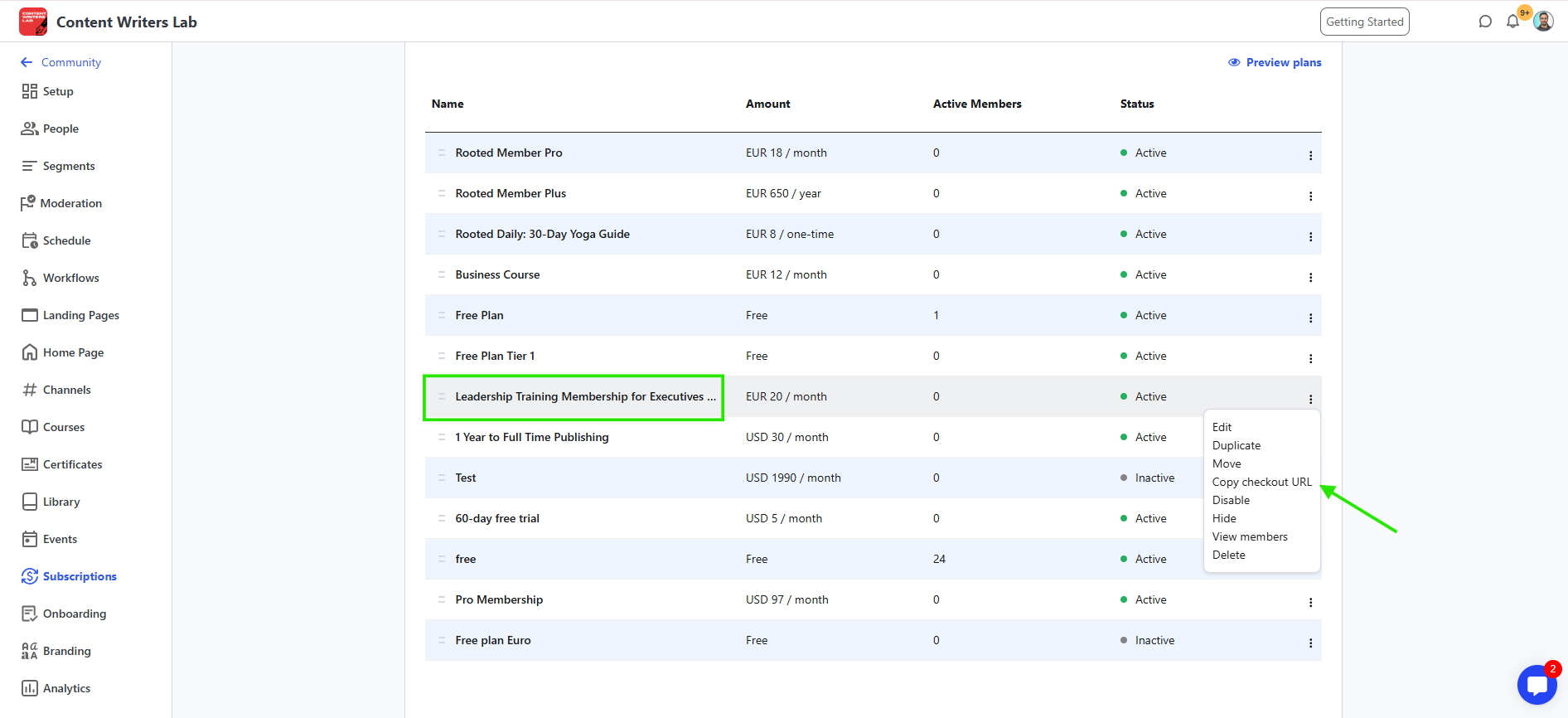Open the Subscriptions section label

click(x=80, y=576)
